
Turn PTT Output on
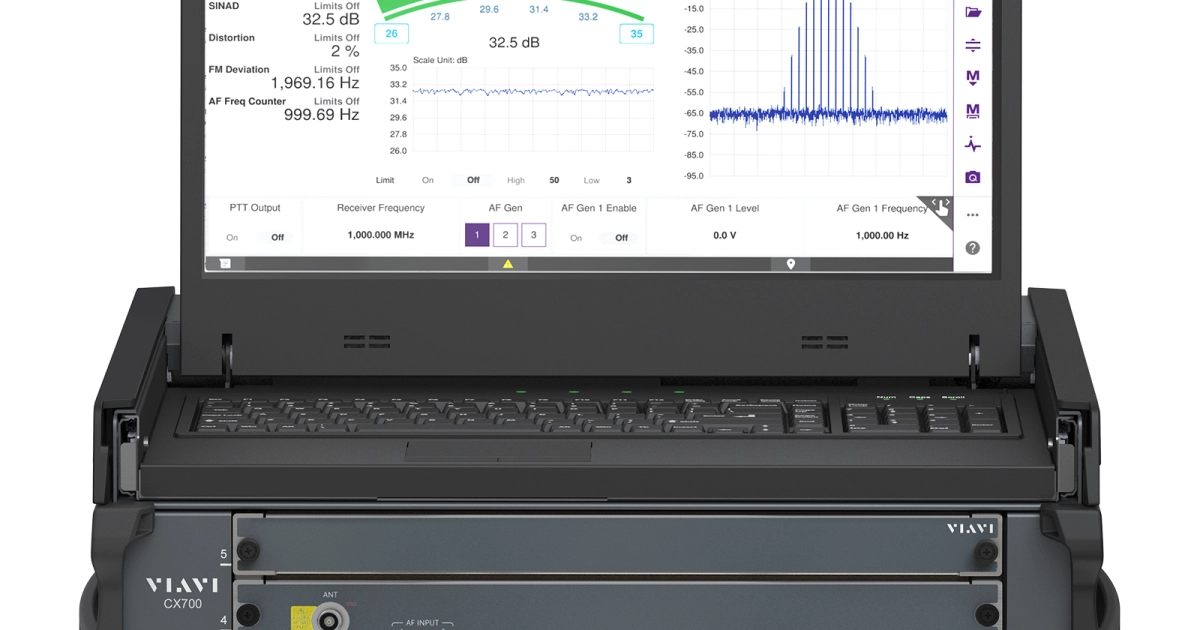pos(231,237)
